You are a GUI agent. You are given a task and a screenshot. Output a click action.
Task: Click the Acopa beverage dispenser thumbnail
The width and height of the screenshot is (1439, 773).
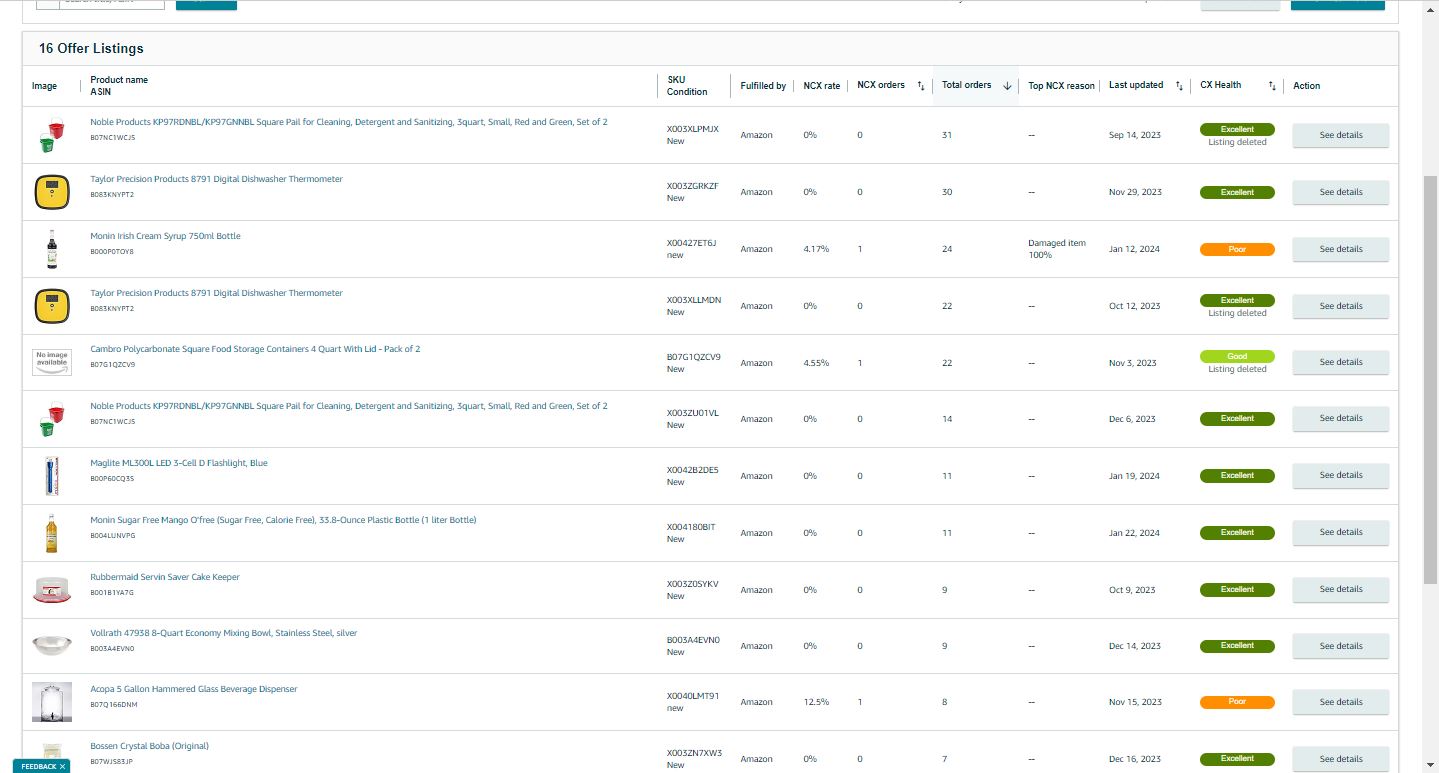(52, 702)
